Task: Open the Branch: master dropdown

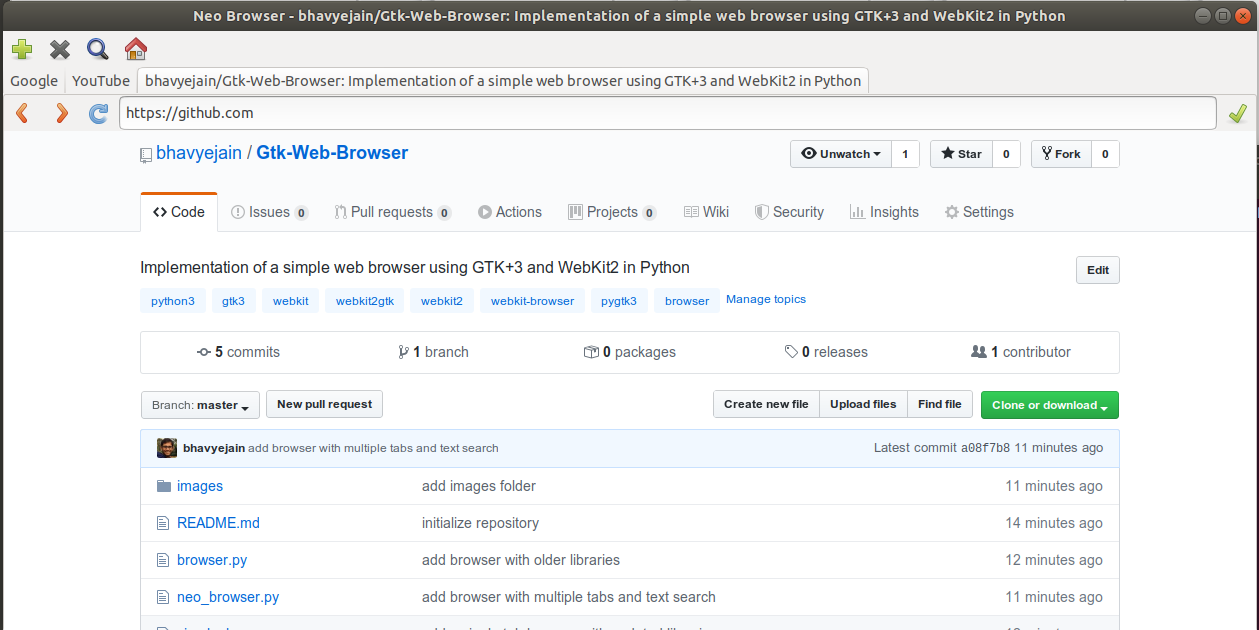Action: [x=200, y=405]
